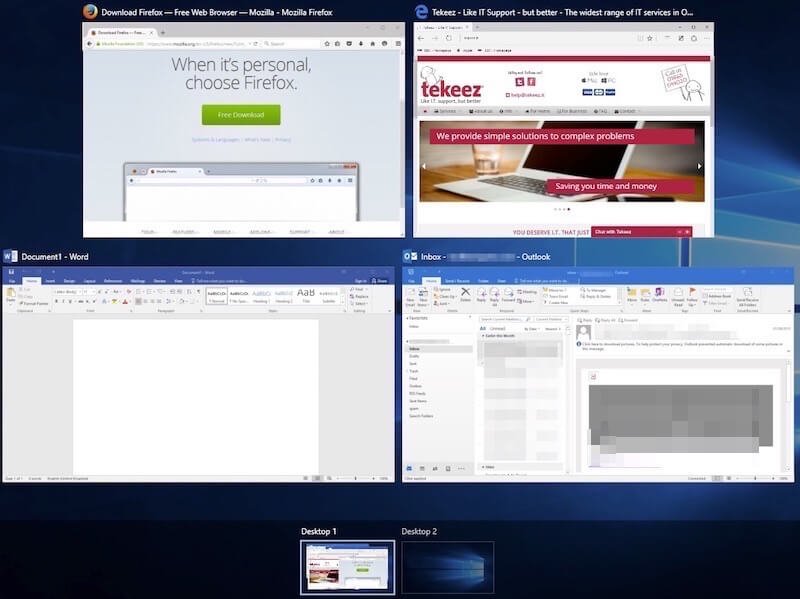Viewport: 800px width, 599px height.
Task: Click the Word icon beside Document1 title
Action: [x=10, y=256]
